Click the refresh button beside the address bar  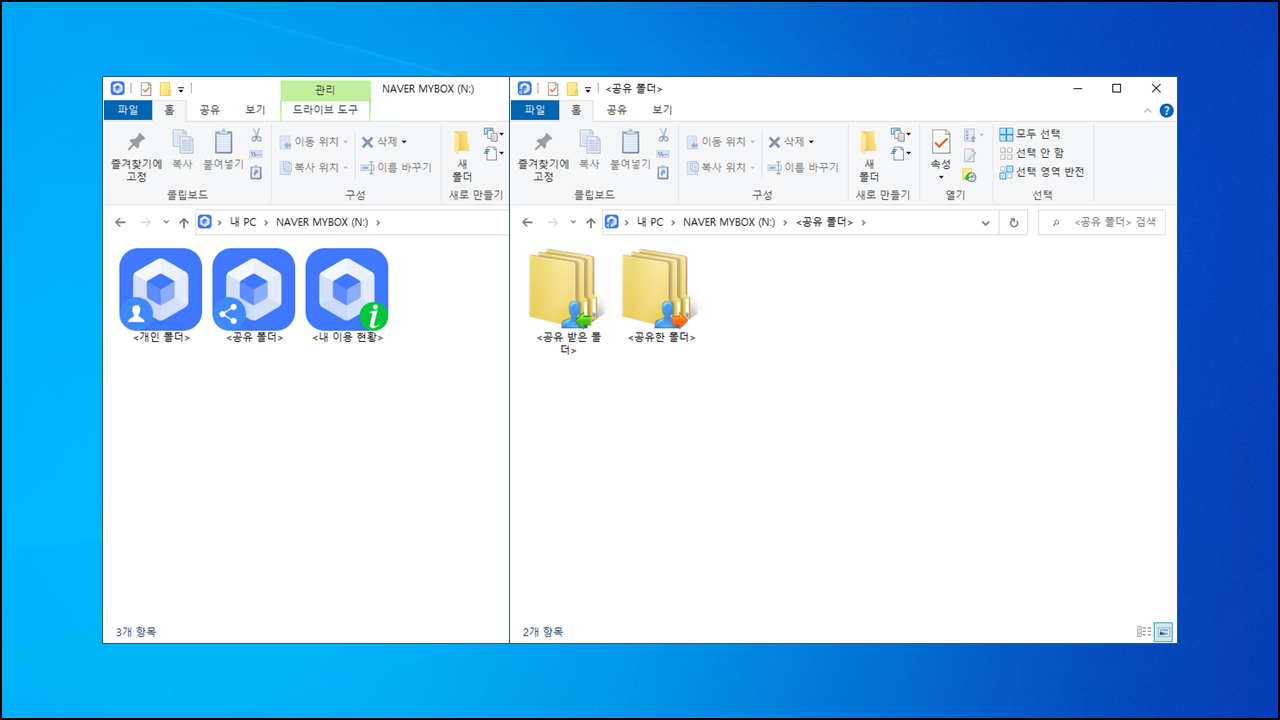click(1014, 222)
